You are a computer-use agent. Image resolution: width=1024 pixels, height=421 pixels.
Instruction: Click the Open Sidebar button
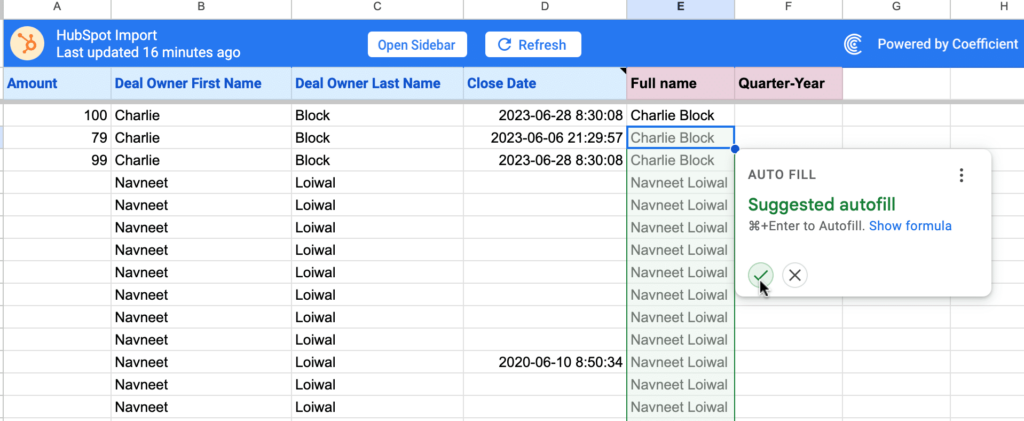(417, 44)
